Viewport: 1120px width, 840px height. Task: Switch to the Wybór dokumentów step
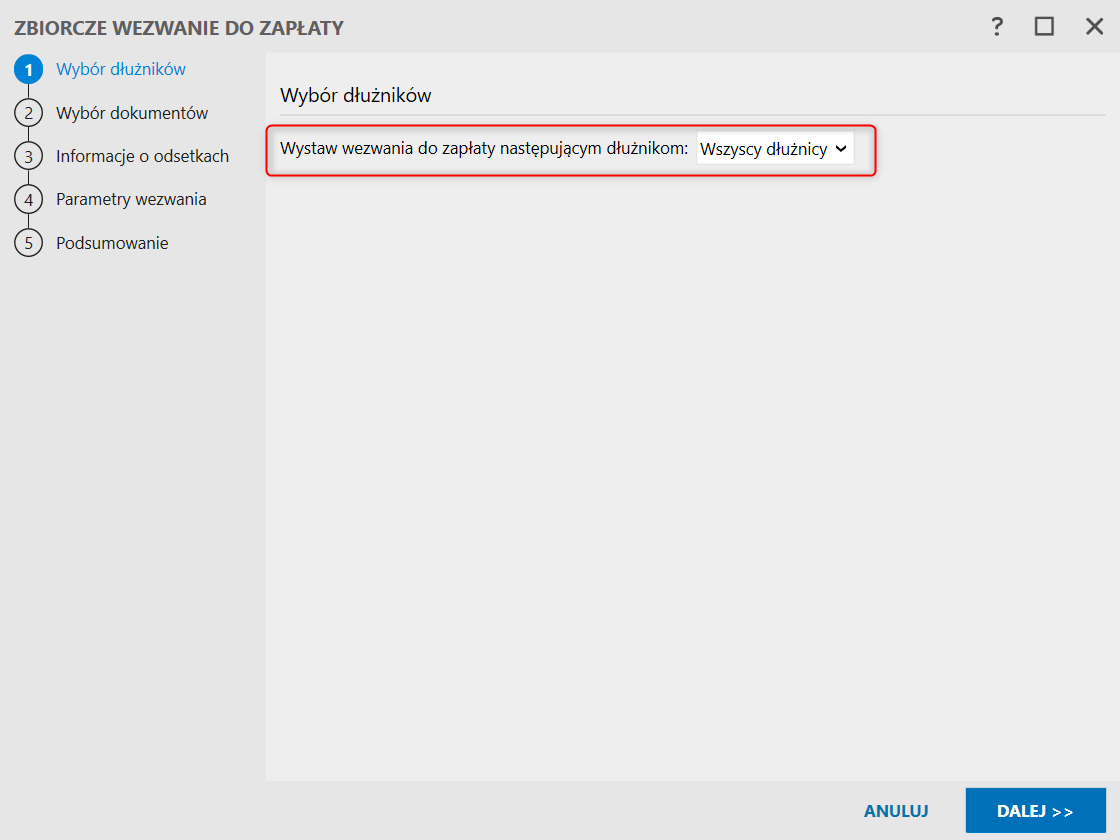coord(132,113)
